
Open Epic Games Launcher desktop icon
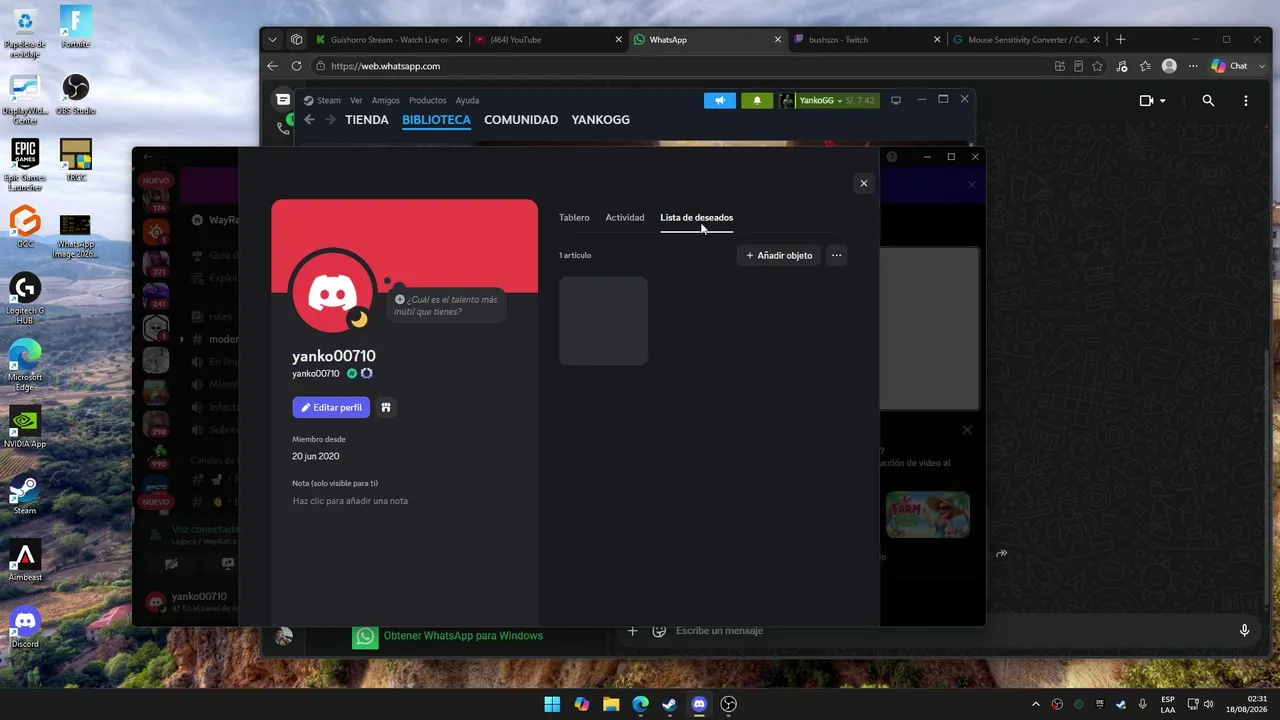(x=25, y=165)
